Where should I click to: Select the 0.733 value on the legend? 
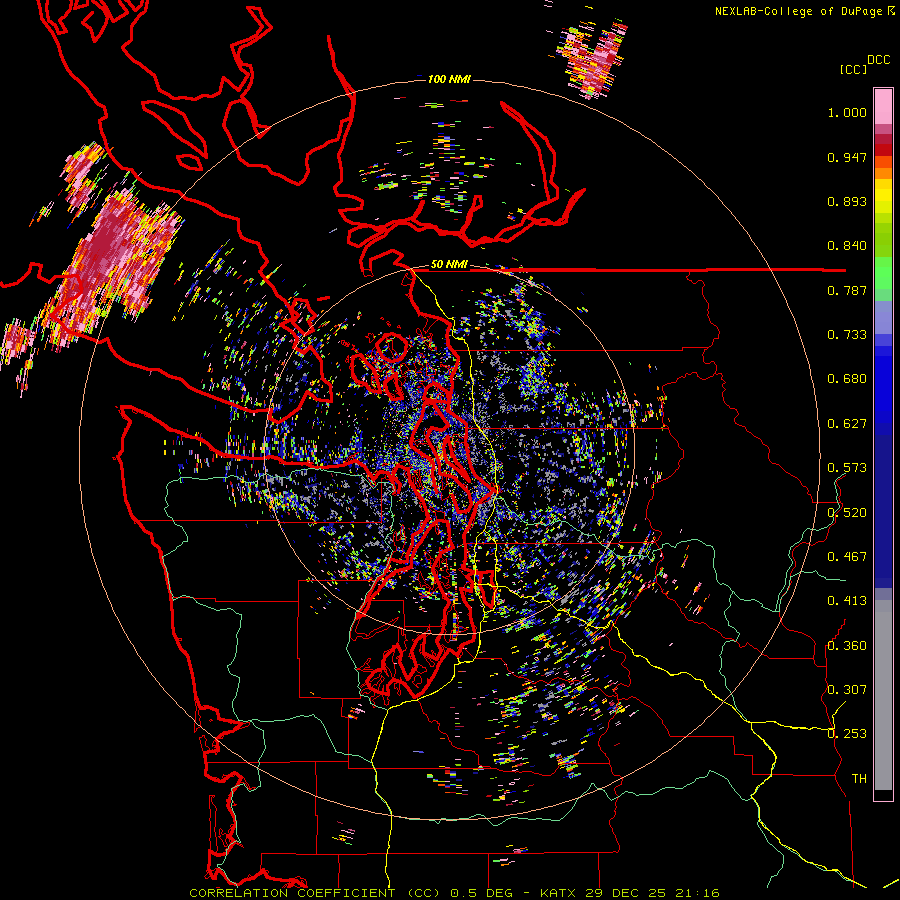[847, 335]
